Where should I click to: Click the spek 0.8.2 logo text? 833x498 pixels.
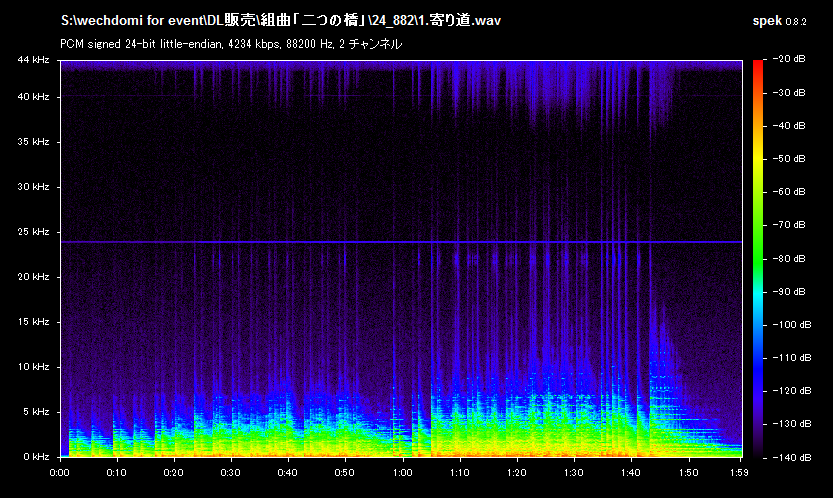pyautogui.click(x=779, y=21)
